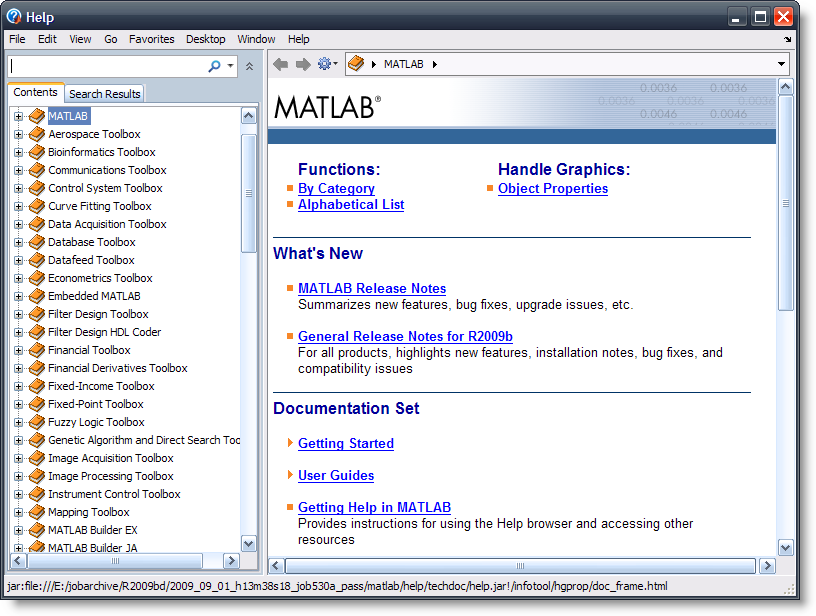Screen dimensions: 816x616
Task: Open the MATLAB Release Notes link
Action: coord(372,289)
